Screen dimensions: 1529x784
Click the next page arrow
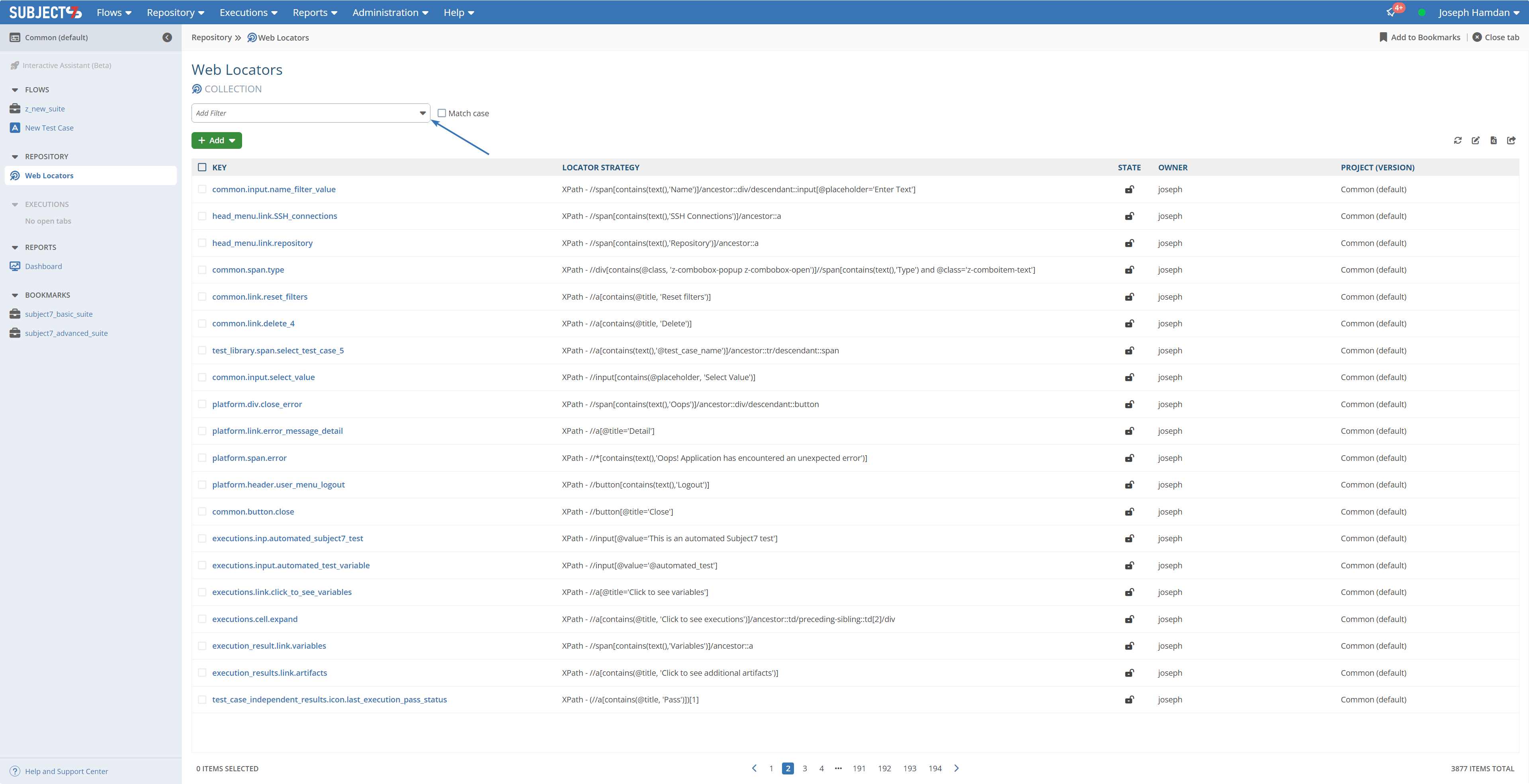[956, 768]
